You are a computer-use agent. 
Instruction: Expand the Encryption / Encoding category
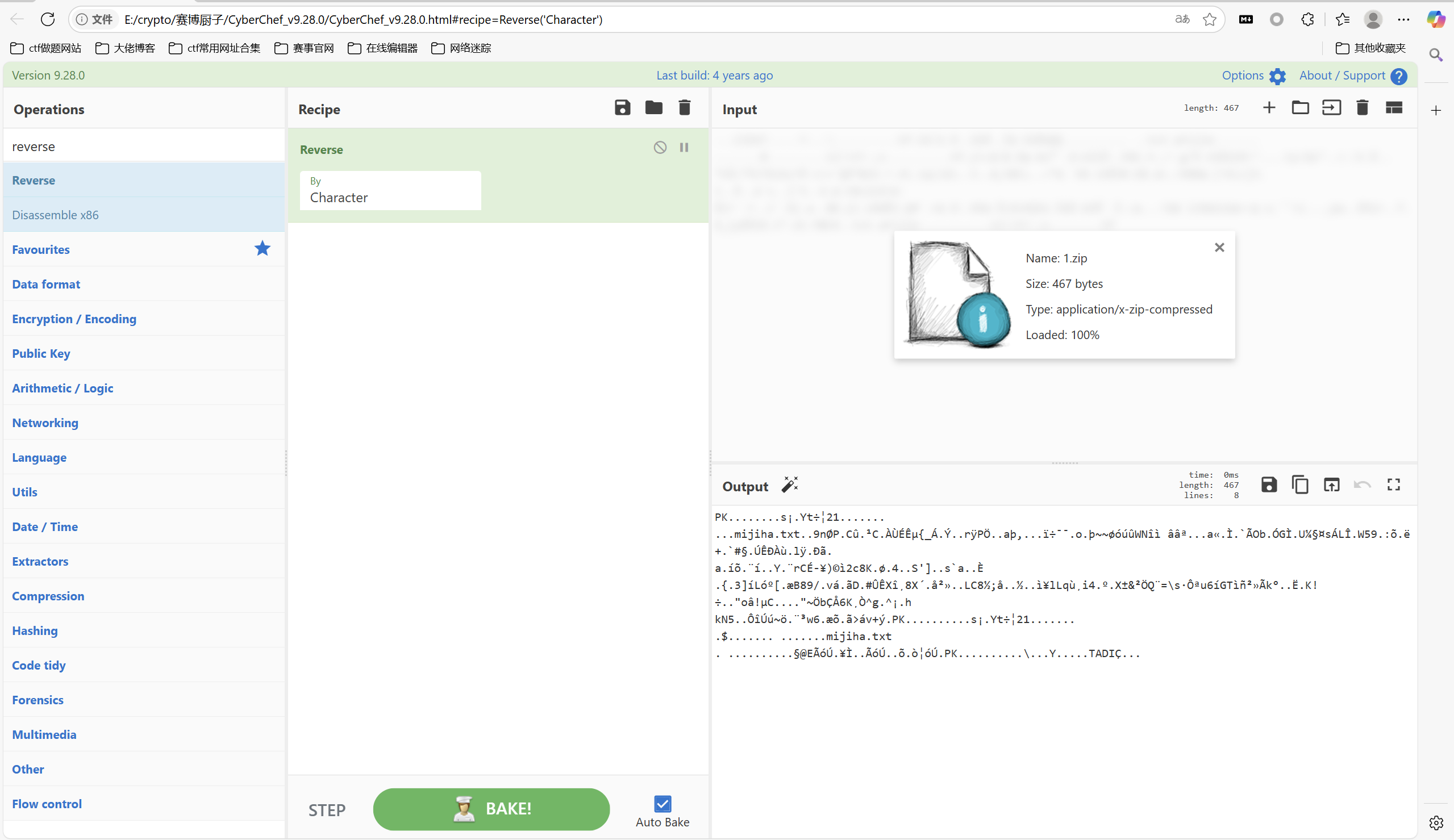click(144, 319)
